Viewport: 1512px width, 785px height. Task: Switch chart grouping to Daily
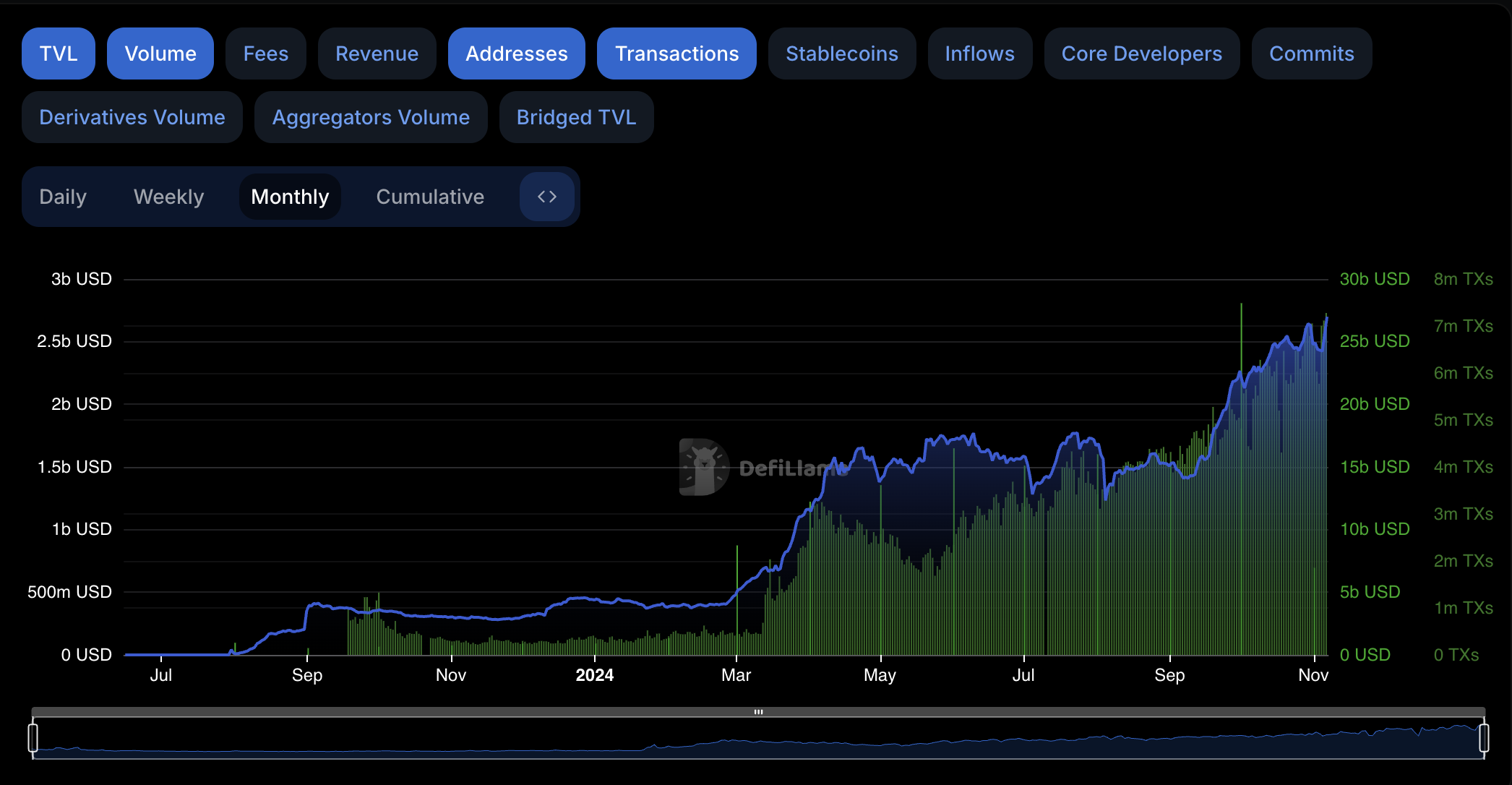[x=63, y=197]
